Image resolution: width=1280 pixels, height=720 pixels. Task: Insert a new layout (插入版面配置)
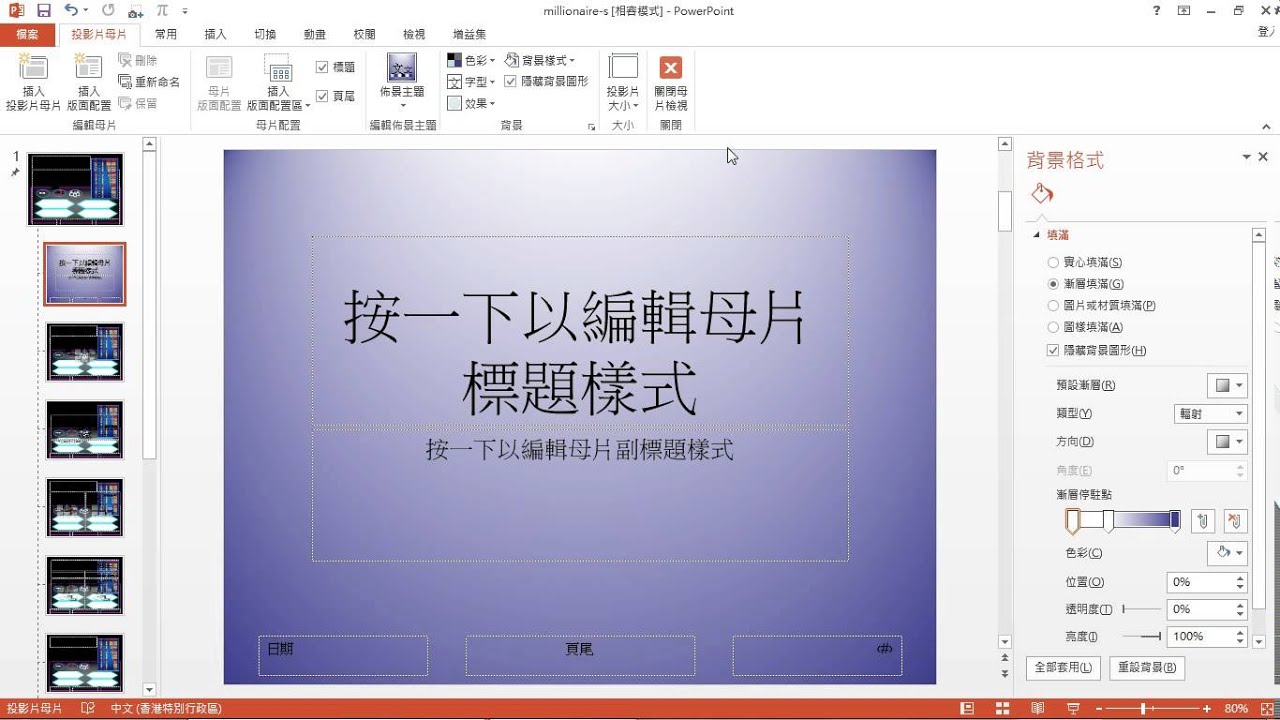coord(89,84)
